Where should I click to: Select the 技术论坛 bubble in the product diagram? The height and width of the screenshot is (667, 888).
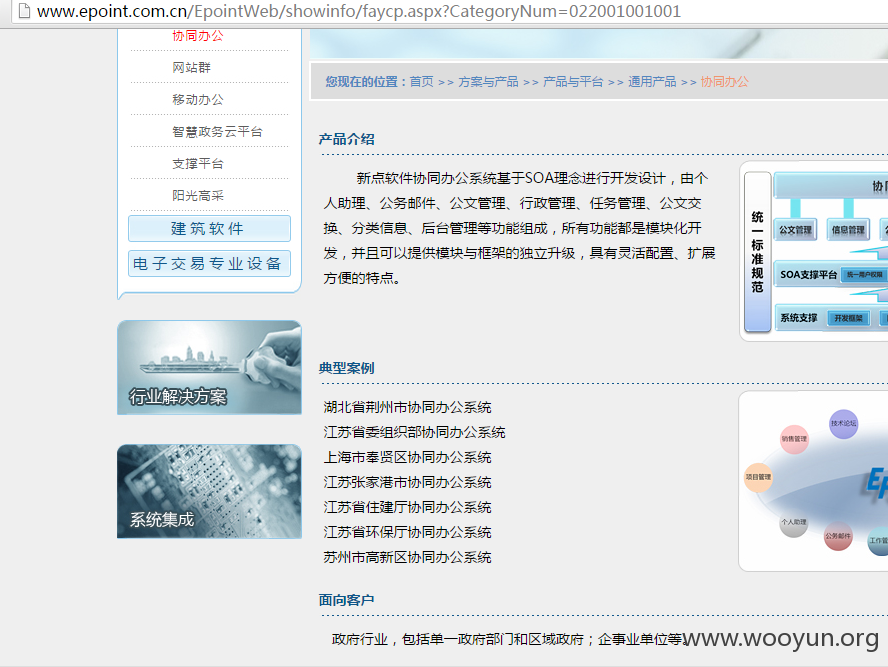click(843, 424)
